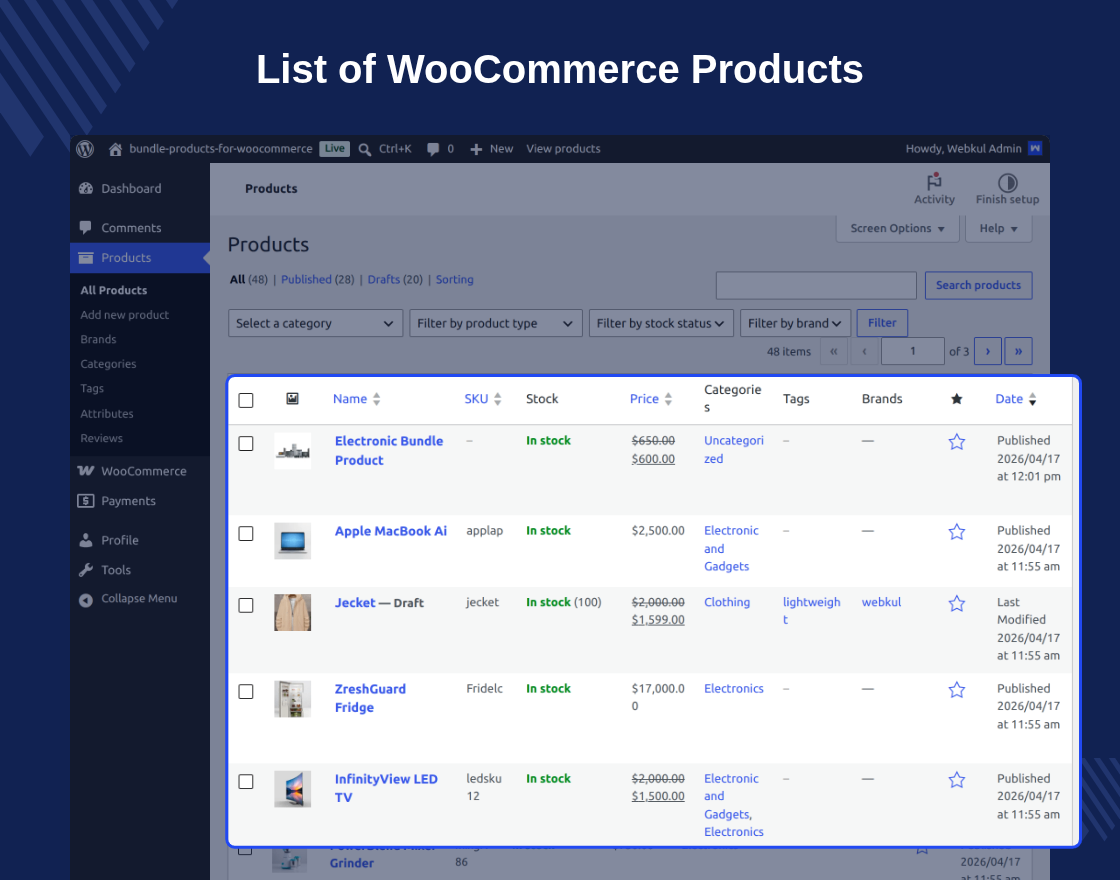Sort the table by Date column

pos(1016,399)
